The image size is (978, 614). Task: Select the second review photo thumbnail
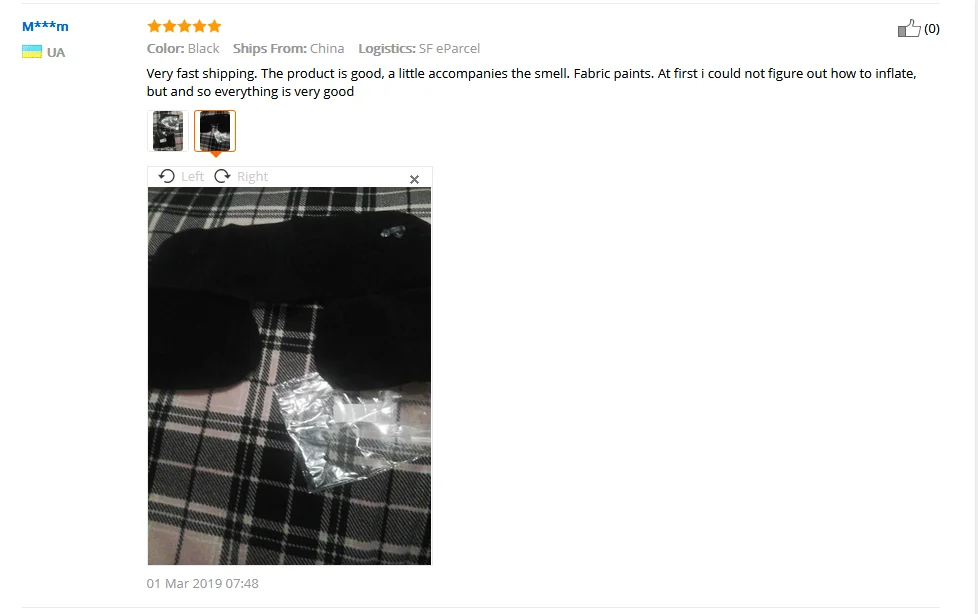click(x=215, y=131)
